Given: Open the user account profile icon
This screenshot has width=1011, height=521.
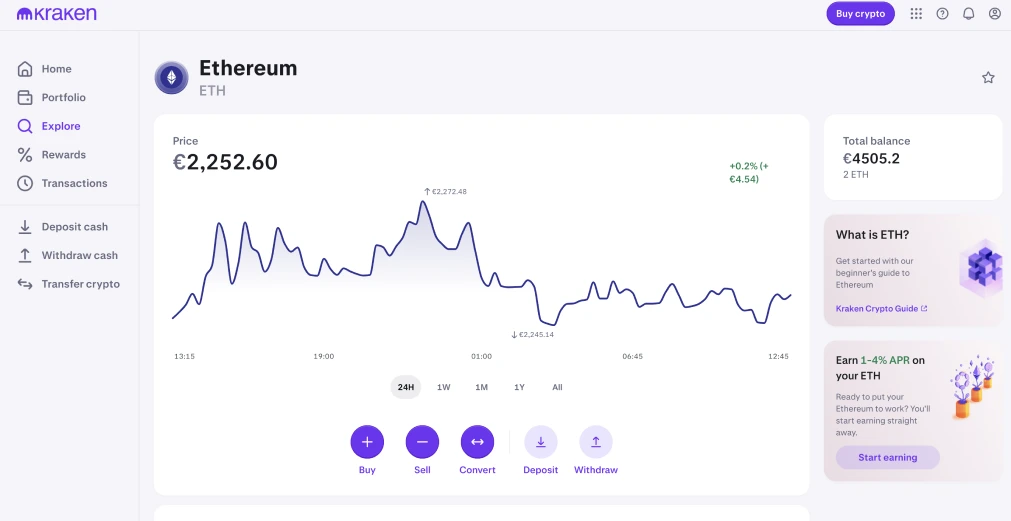Looking at the screenshot, I should point(995,14).
